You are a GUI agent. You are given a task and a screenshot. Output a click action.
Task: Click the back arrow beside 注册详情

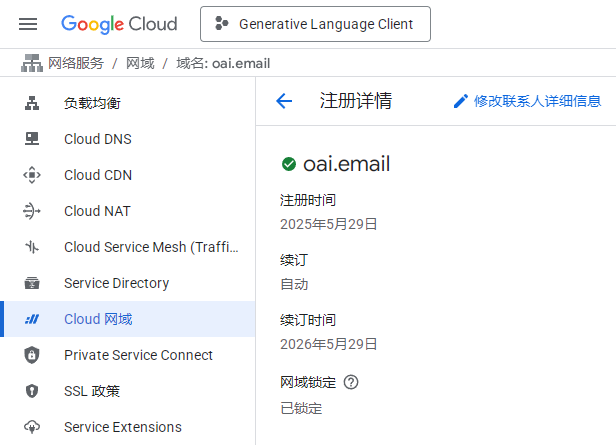(x=284, y=101)
